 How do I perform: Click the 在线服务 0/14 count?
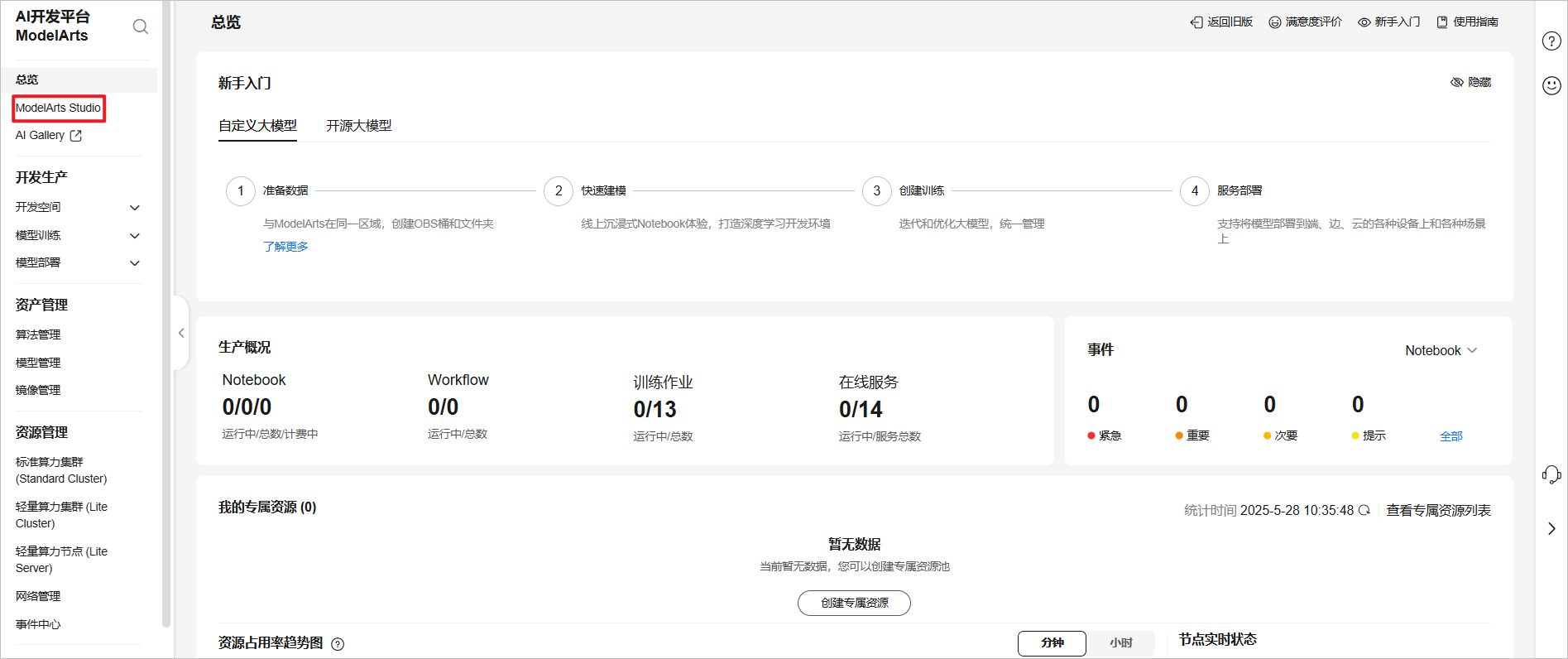[861, 410]
